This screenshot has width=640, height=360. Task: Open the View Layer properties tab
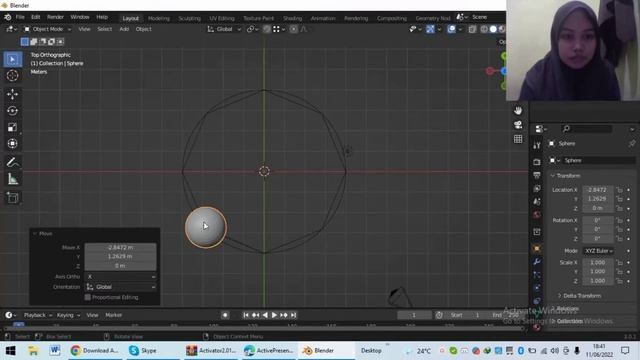click(537, 189)
